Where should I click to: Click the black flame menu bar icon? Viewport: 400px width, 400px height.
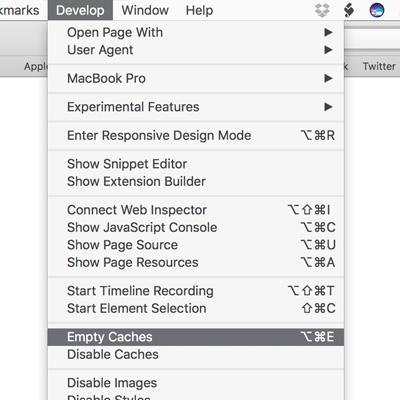pos(349,10)
